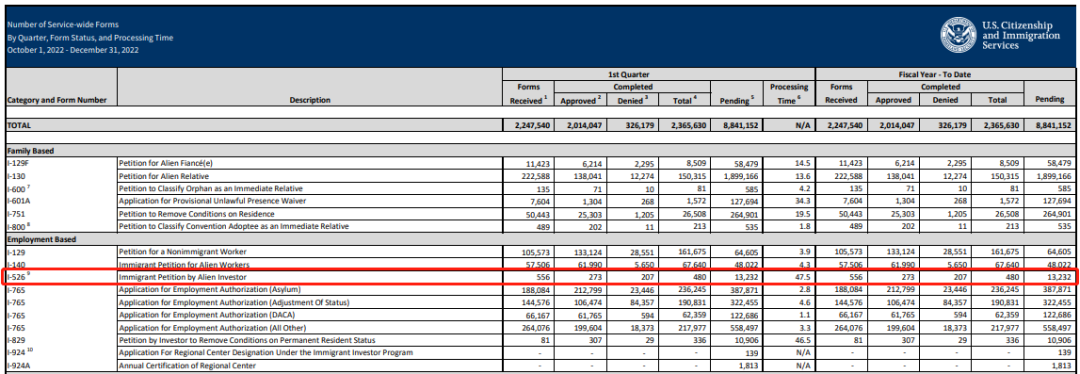The height and width of the screenshot is (374, 1080).
Task: Click the Family Based section header
Action: [x=30, y=150]
